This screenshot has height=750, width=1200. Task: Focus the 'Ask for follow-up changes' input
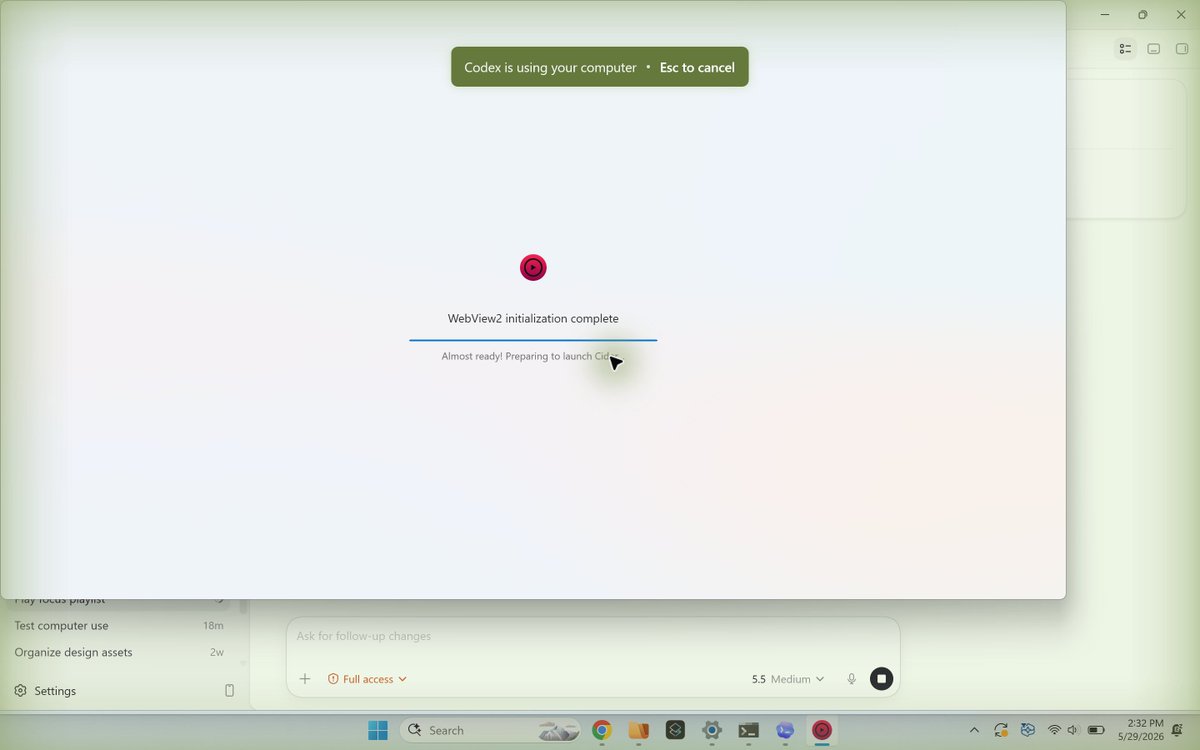coord(592,636)
